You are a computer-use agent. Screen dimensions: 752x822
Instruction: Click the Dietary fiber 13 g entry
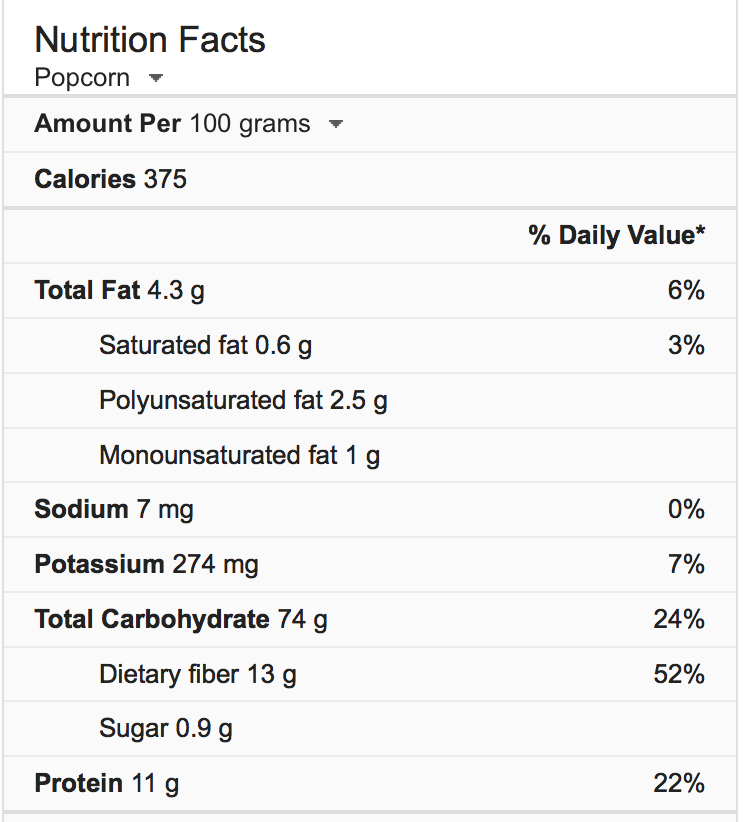[197, 675]
